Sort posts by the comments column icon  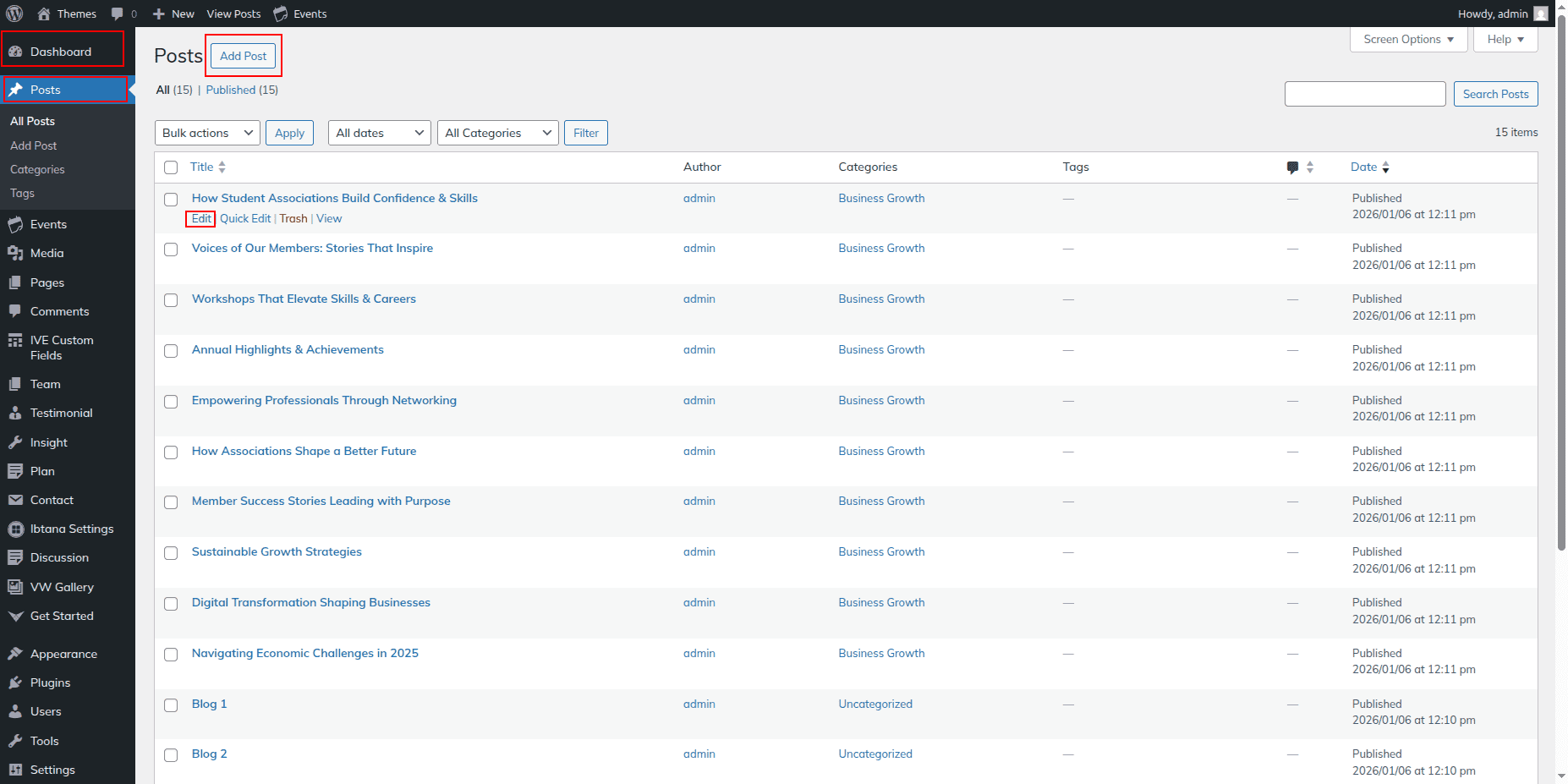click(1292, 167)
